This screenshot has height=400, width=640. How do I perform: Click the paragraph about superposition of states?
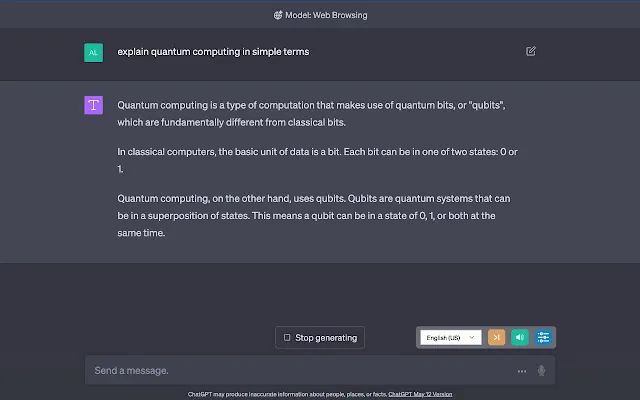[313, 216]
